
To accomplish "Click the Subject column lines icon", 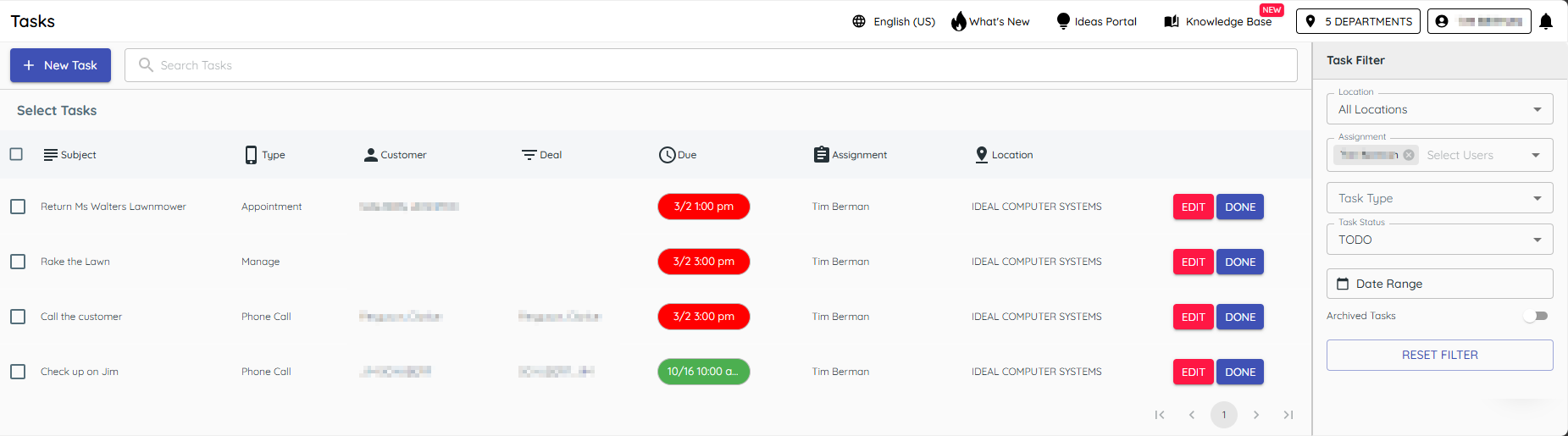I will tap(51, 155).
